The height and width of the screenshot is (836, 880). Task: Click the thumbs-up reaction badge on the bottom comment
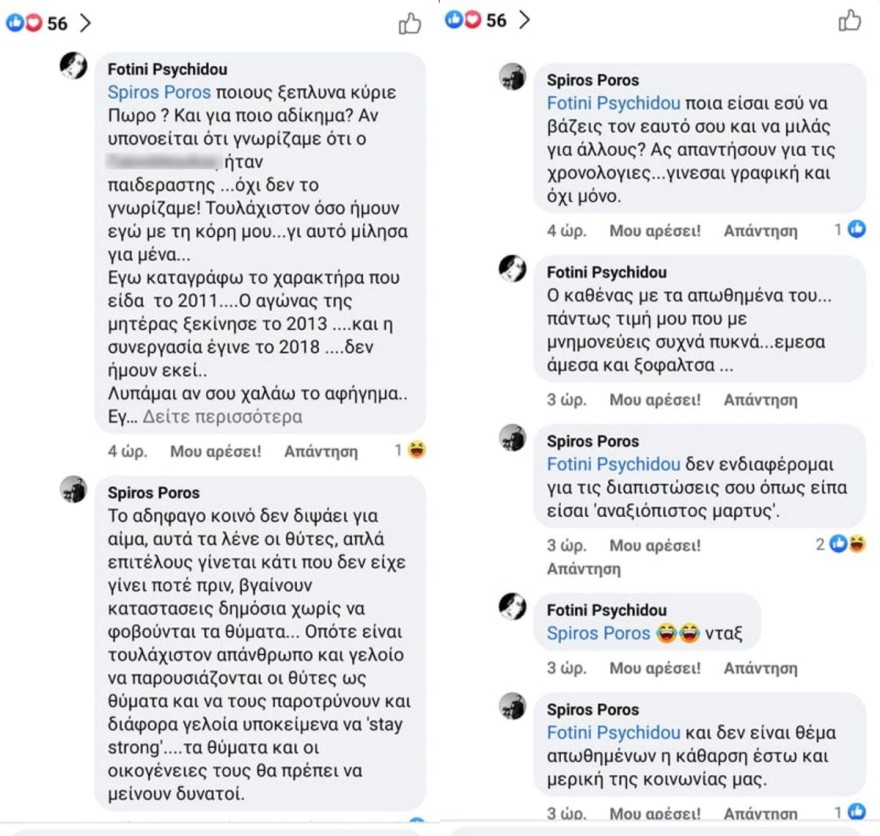click(x=859, y=810)
